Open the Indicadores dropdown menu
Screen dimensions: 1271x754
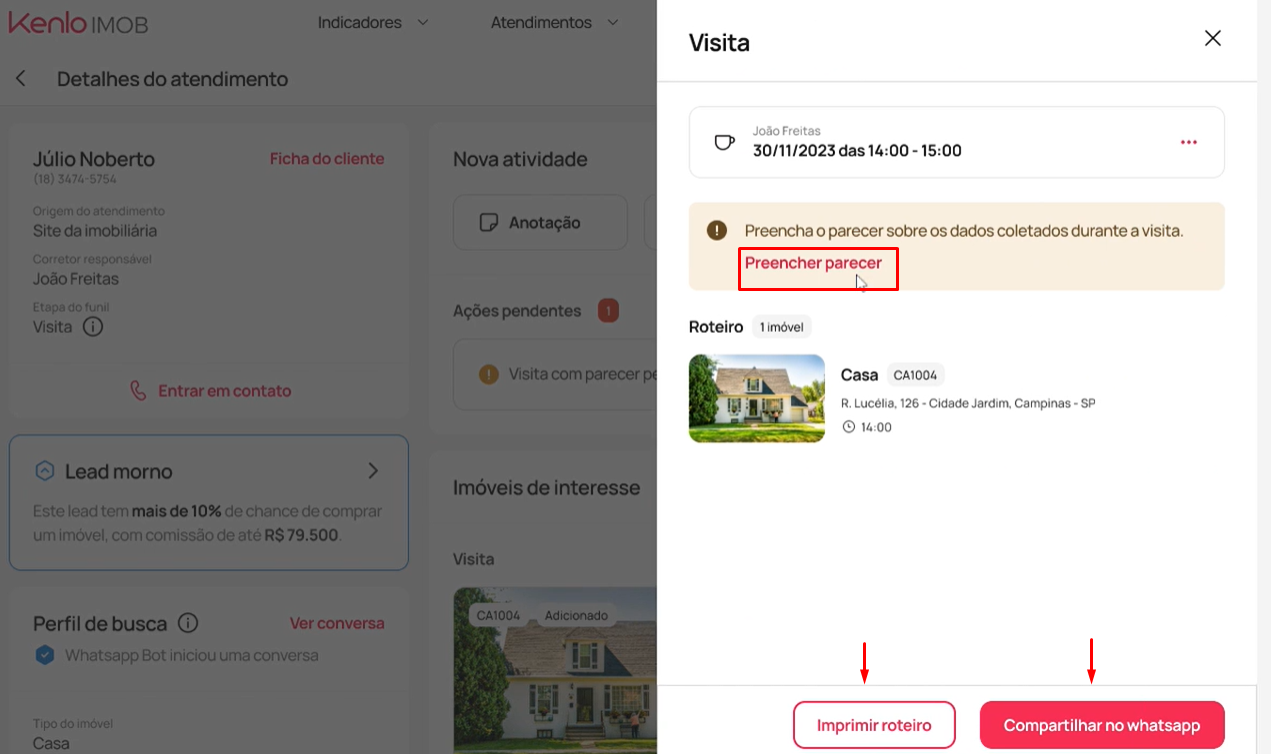coord(373,22)
